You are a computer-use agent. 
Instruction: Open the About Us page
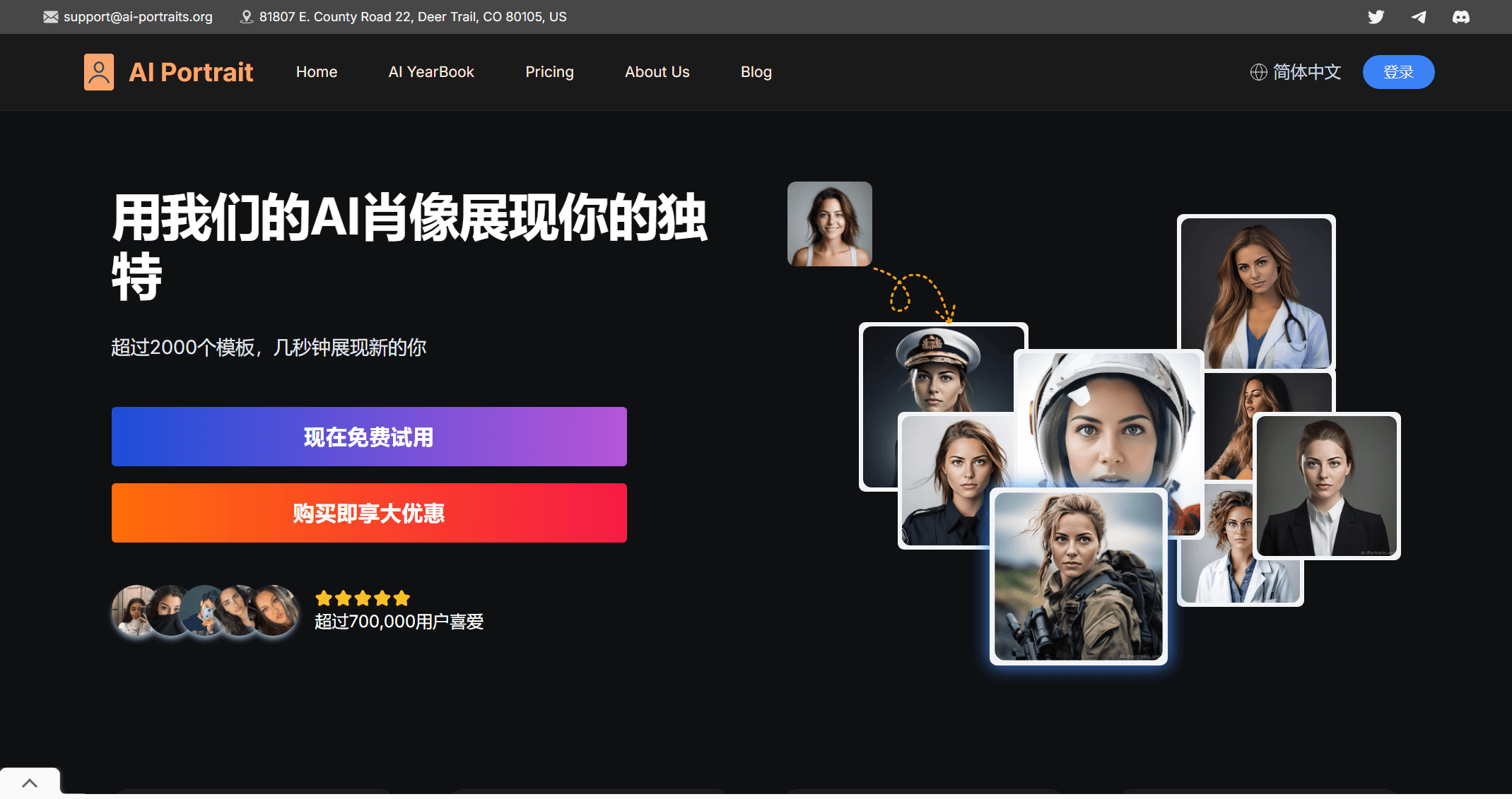point(657,72)
